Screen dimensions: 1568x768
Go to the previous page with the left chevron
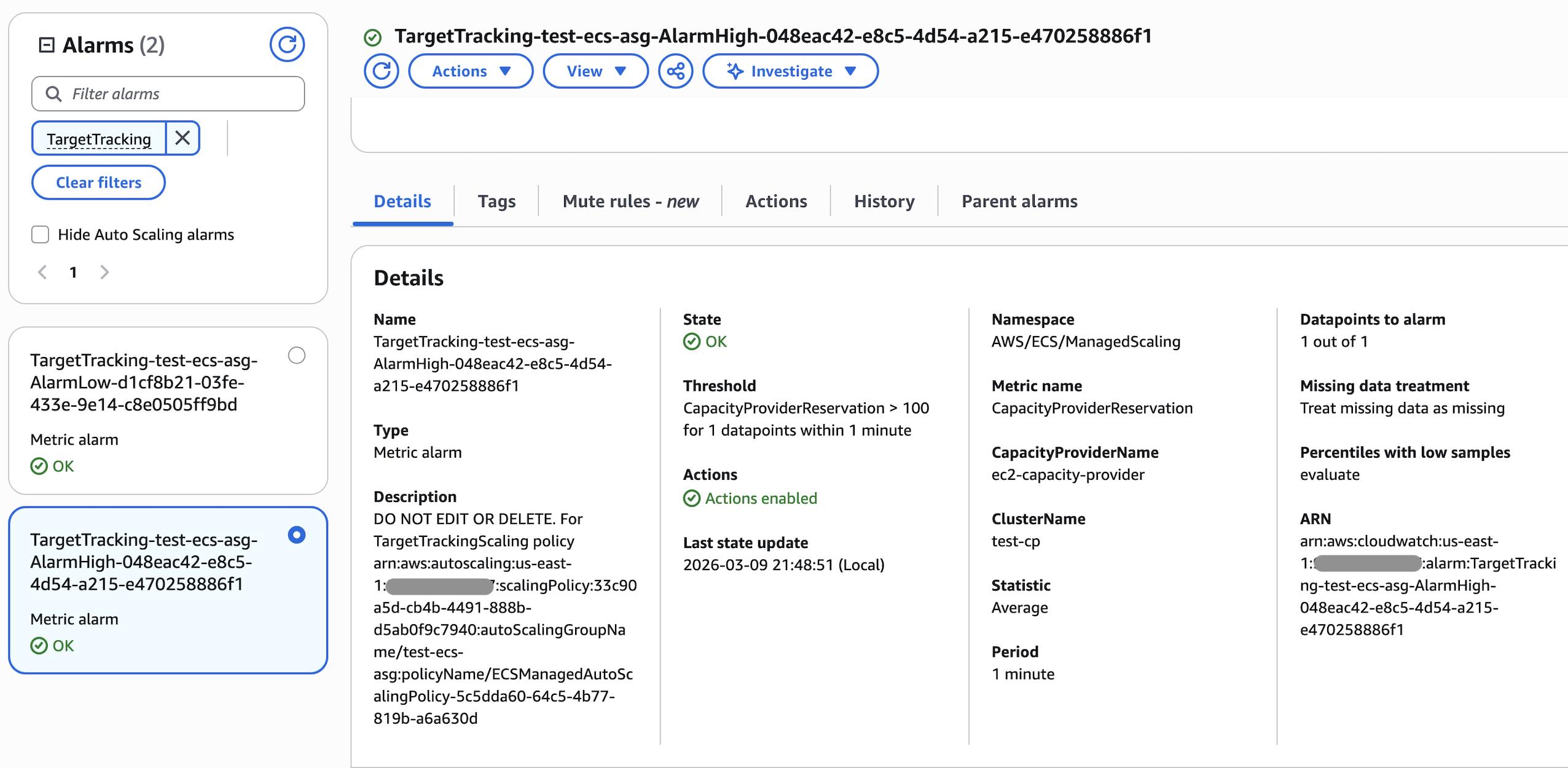click(x=42, y=272)
